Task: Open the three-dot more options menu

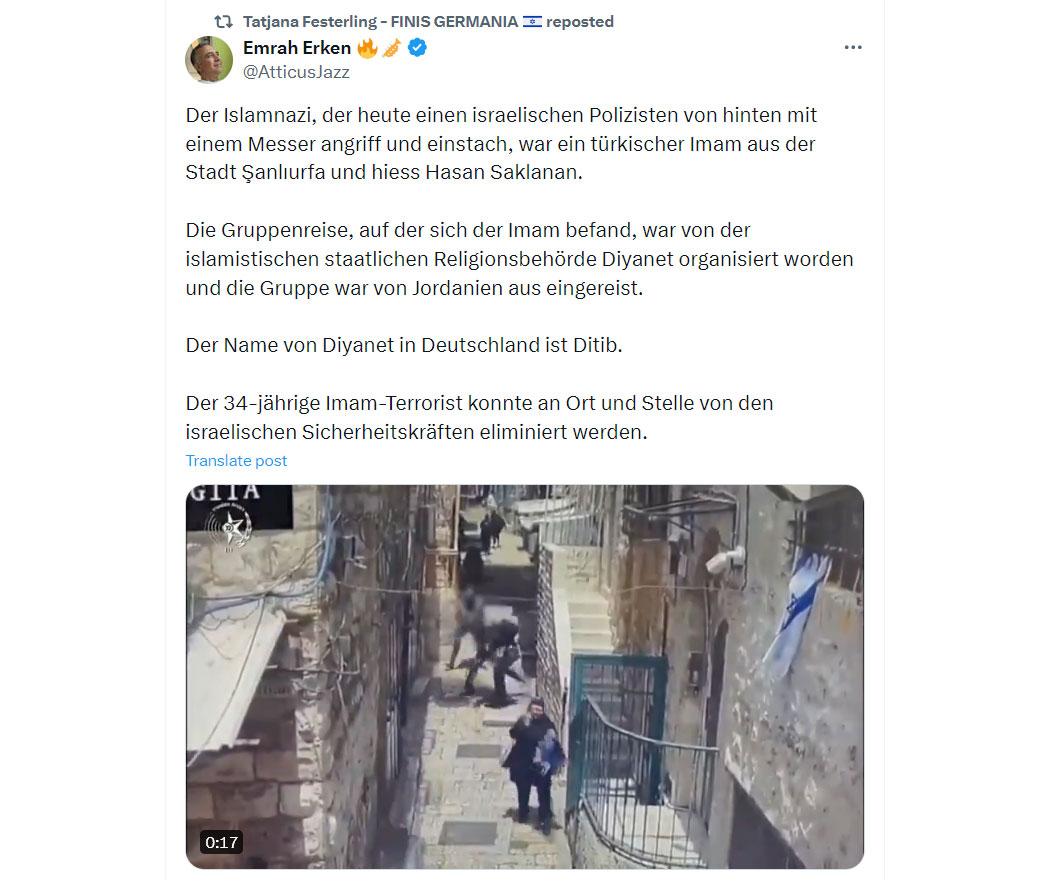Action: pyautogui.click(x=852, y=48)
